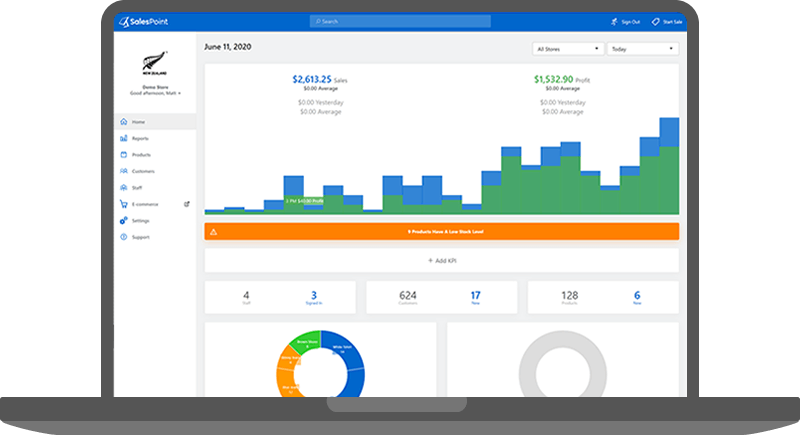Sign out using the top bar button

625,20
